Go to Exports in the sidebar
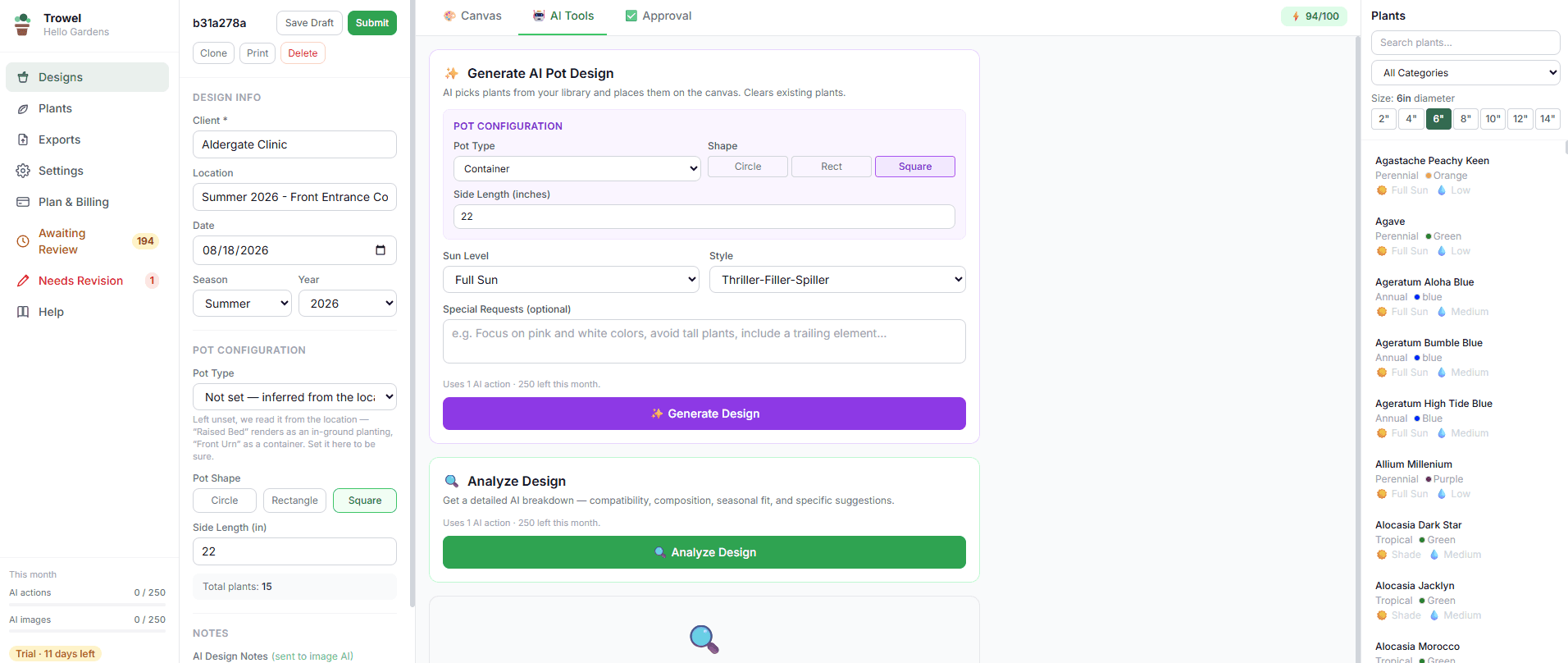1568x663 pixels. point(87,139)
